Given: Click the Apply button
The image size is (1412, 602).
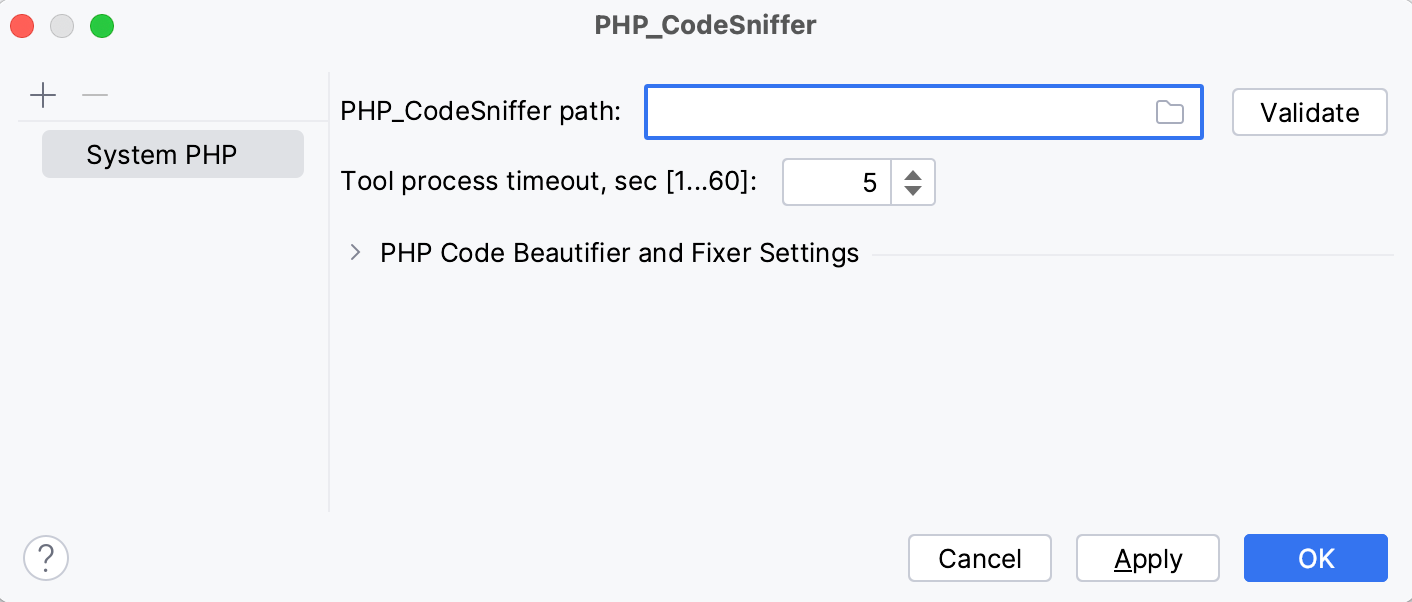Looking at the screenshot, I should (1147, 558).
